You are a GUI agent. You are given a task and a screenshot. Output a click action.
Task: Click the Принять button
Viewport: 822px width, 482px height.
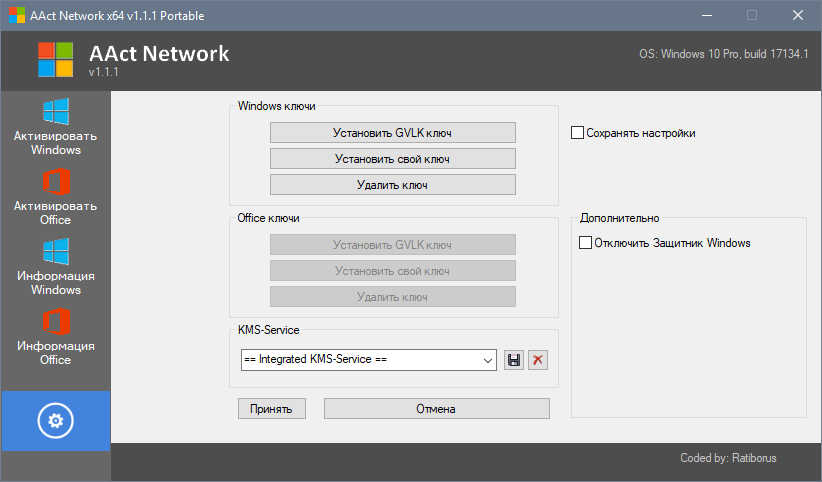[x=272, y=409]
